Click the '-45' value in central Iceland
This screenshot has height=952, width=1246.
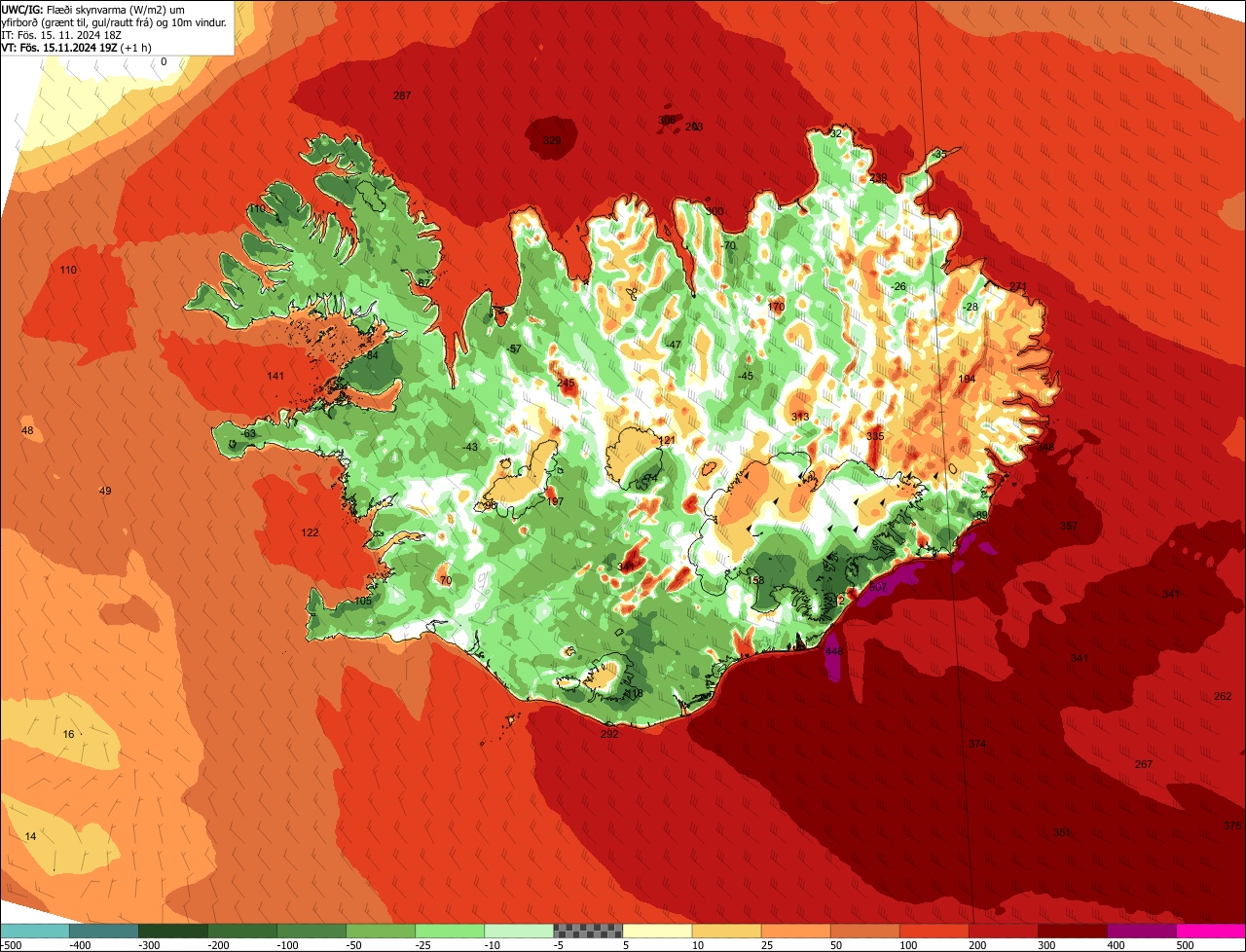point(746,376)
